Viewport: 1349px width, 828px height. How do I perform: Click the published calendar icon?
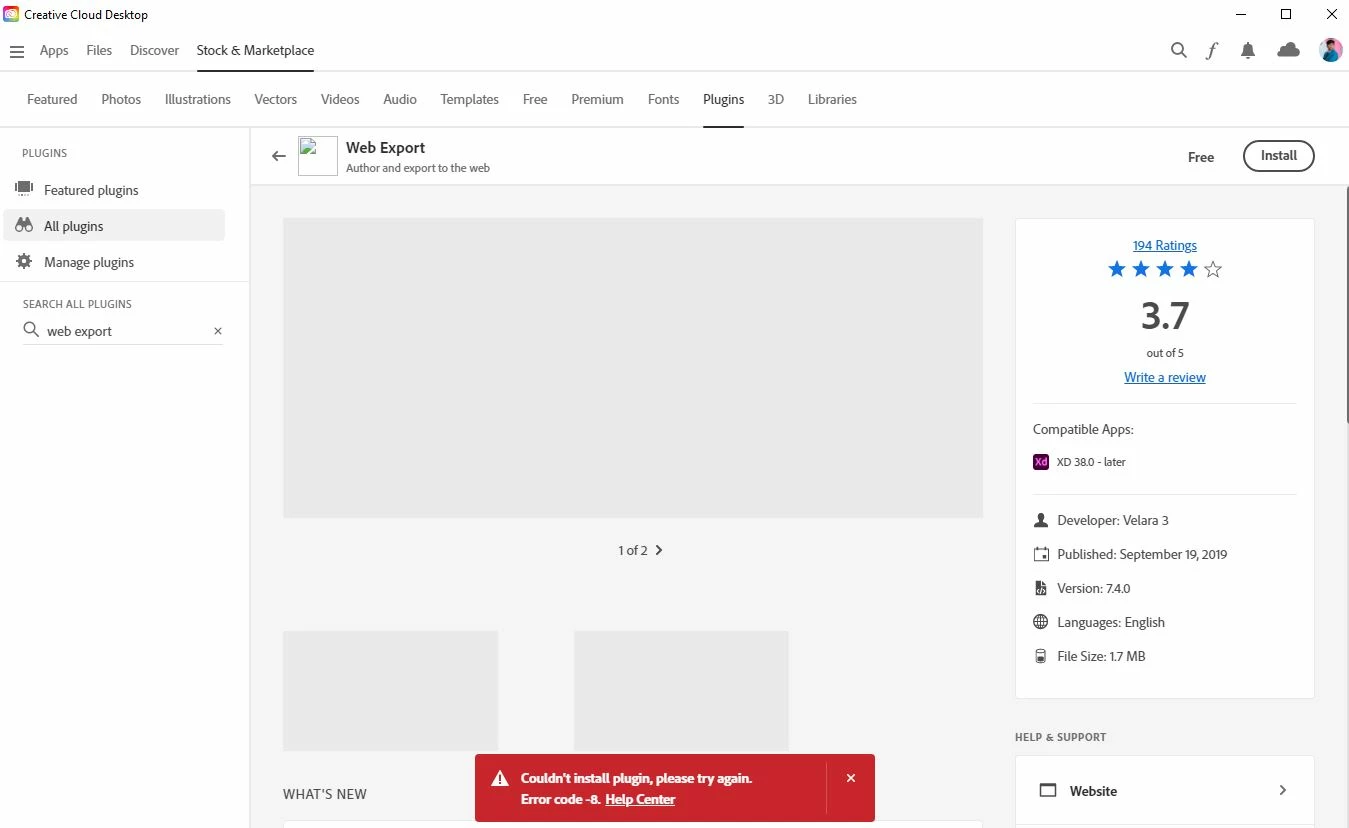(x=1041, y=554)
